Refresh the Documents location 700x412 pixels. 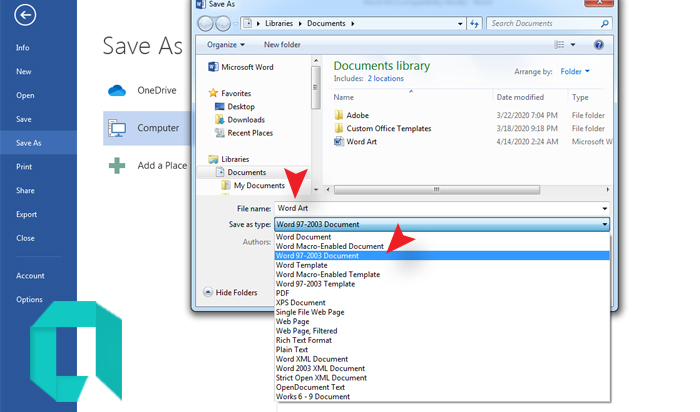474,23
